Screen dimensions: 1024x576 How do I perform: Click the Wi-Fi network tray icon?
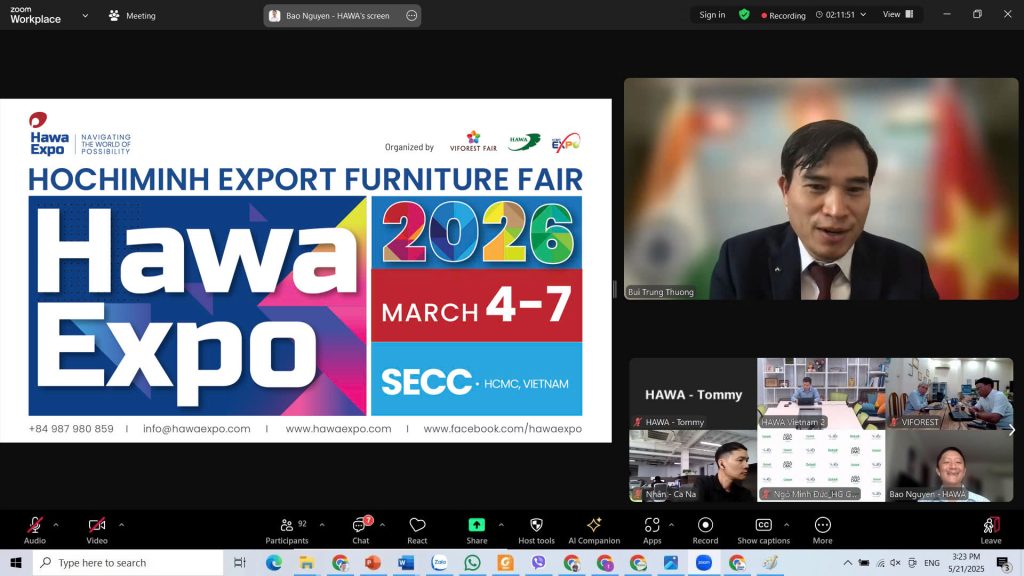[880, 562]
